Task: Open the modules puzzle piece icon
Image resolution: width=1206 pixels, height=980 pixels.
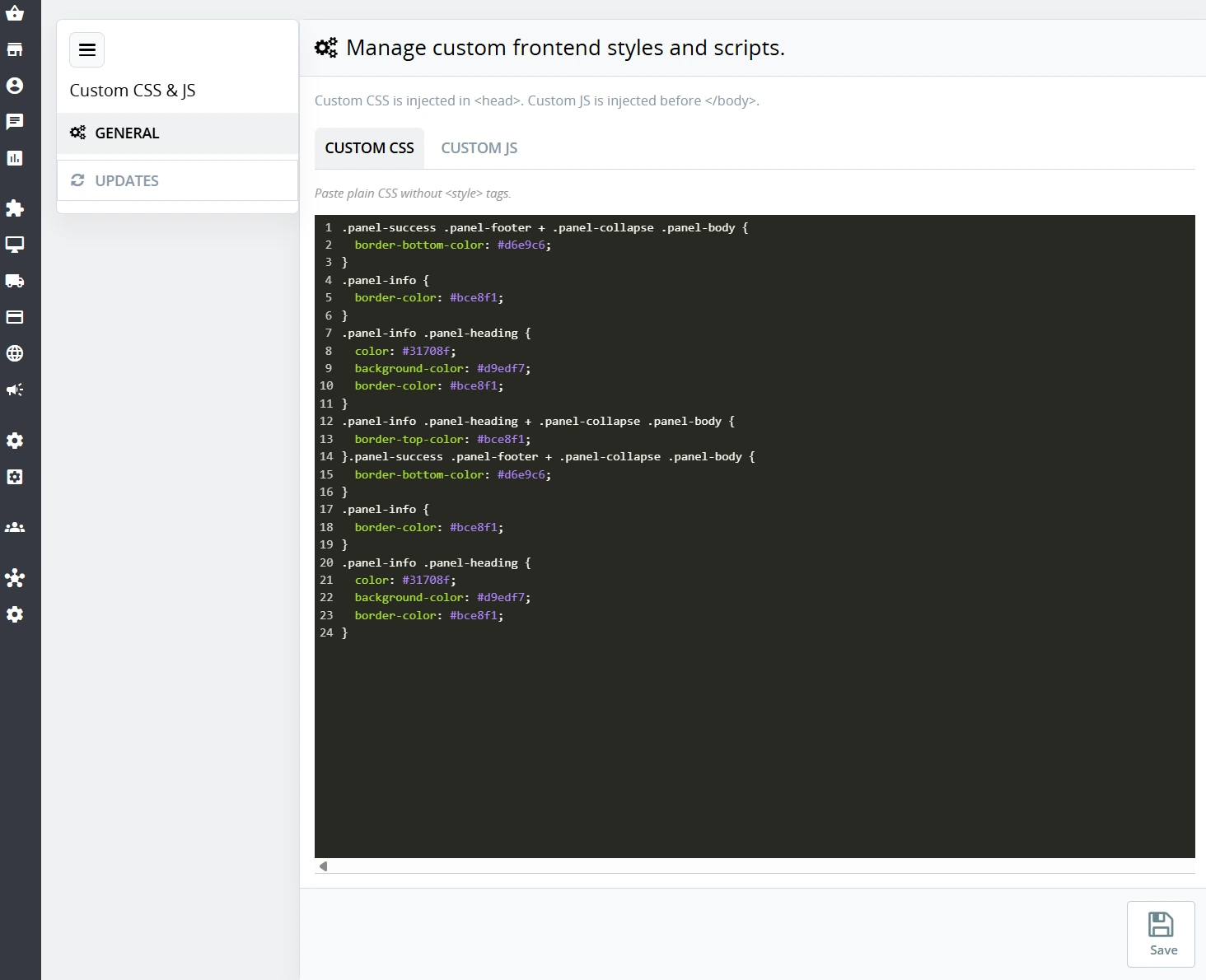Action: click(15, 208)
